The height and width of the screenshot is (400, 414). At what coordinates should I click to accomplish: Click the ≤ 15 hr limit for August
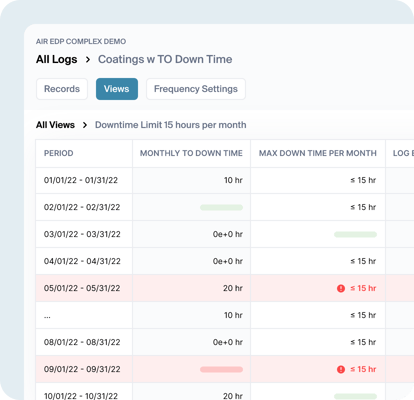coord(363,342)
